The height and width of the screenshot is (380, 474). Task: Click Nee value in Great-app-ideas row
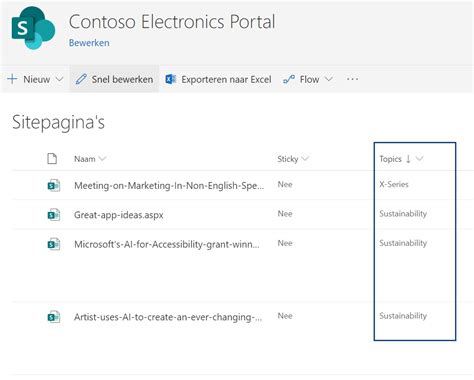[x=285, y=214]
